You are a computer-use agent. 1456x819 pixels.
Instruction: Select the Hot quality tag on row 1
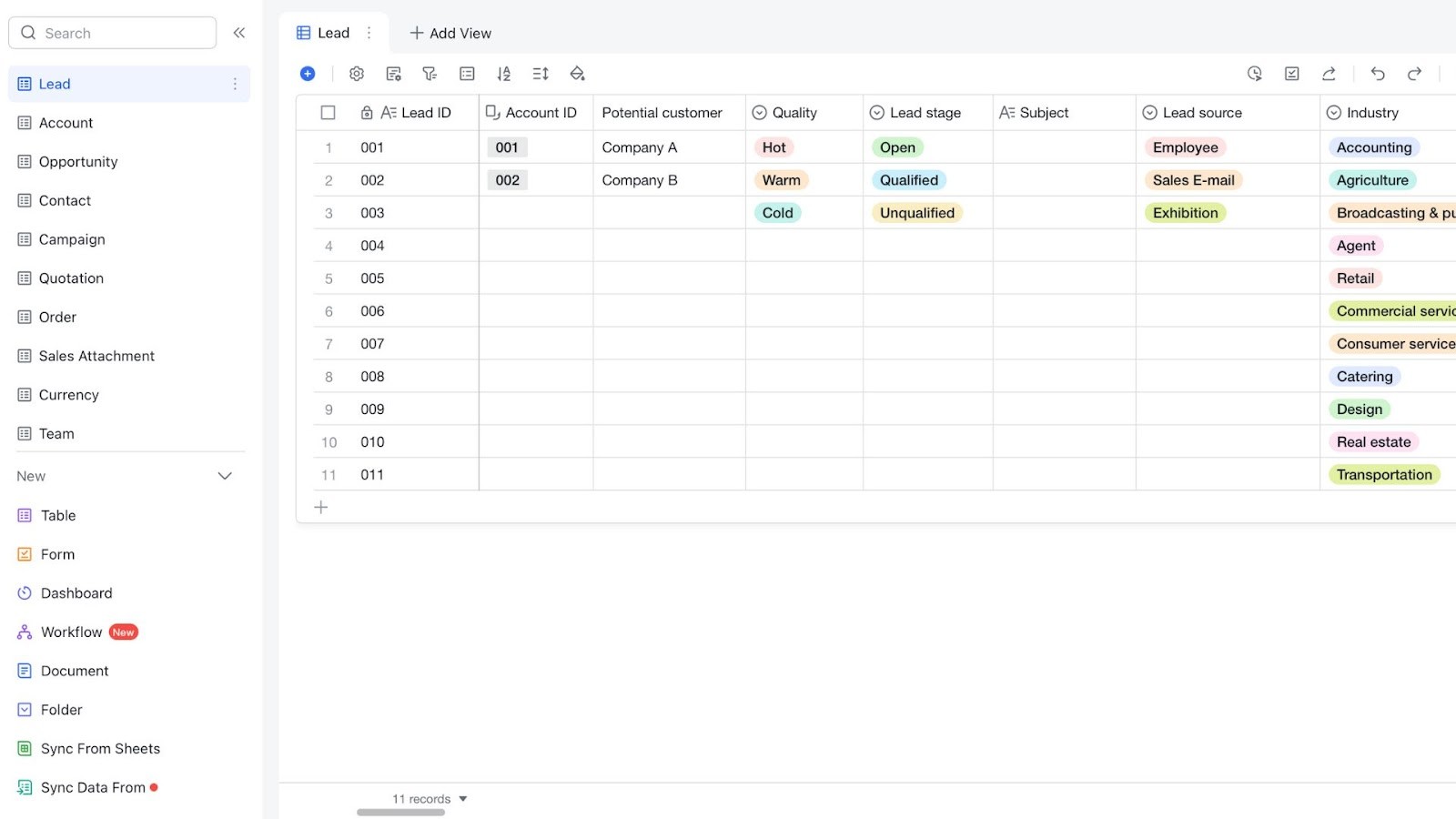tap(773, 147)
